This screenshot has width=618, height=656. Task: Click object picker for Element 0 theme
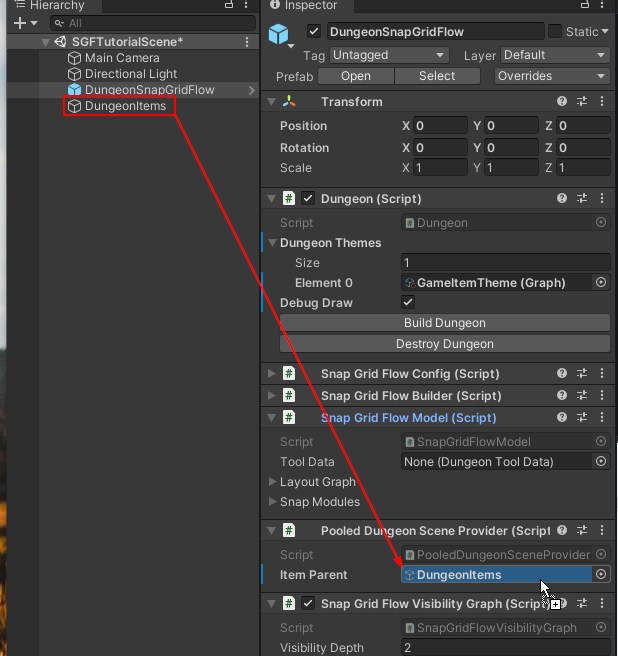pyautogui.click(x=601, y=283)
